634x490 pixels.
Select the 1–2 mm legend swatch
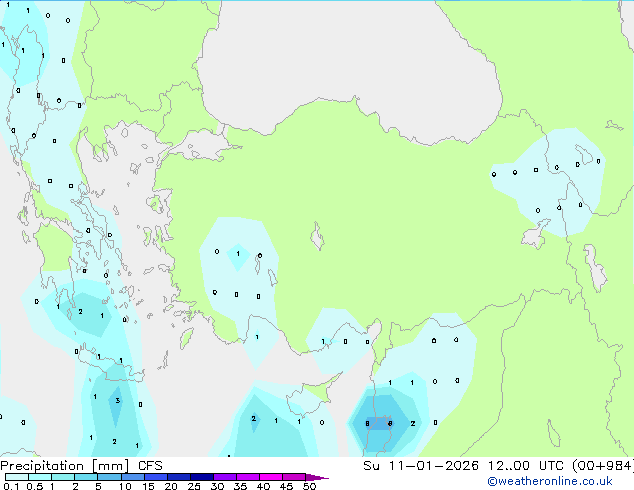click(x=63, y=477)
